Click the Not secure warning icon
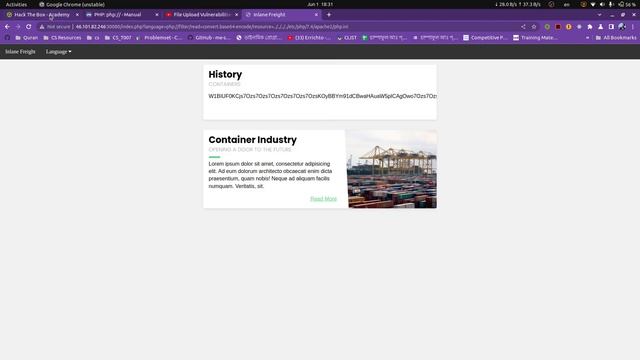The image size is (640, 360). click(x=42, y=27)
